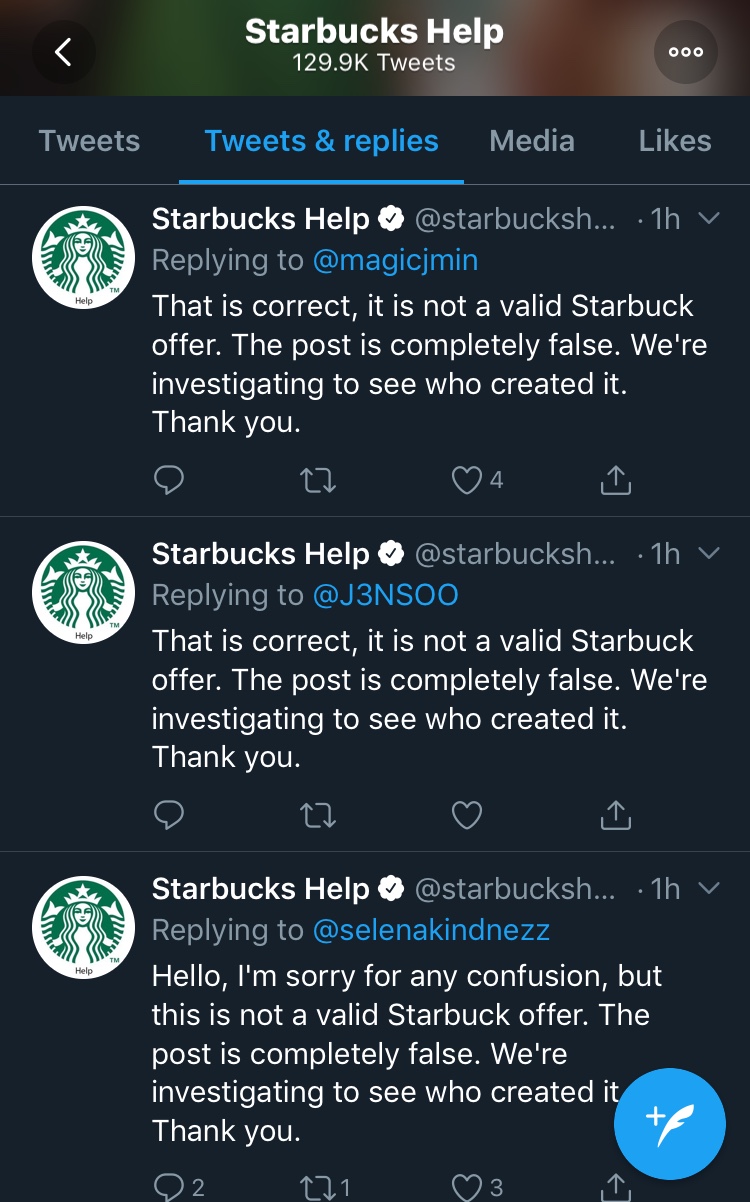Share the tweet replying to @J3NSOO

pyautogui.click(x=615, y=816)
